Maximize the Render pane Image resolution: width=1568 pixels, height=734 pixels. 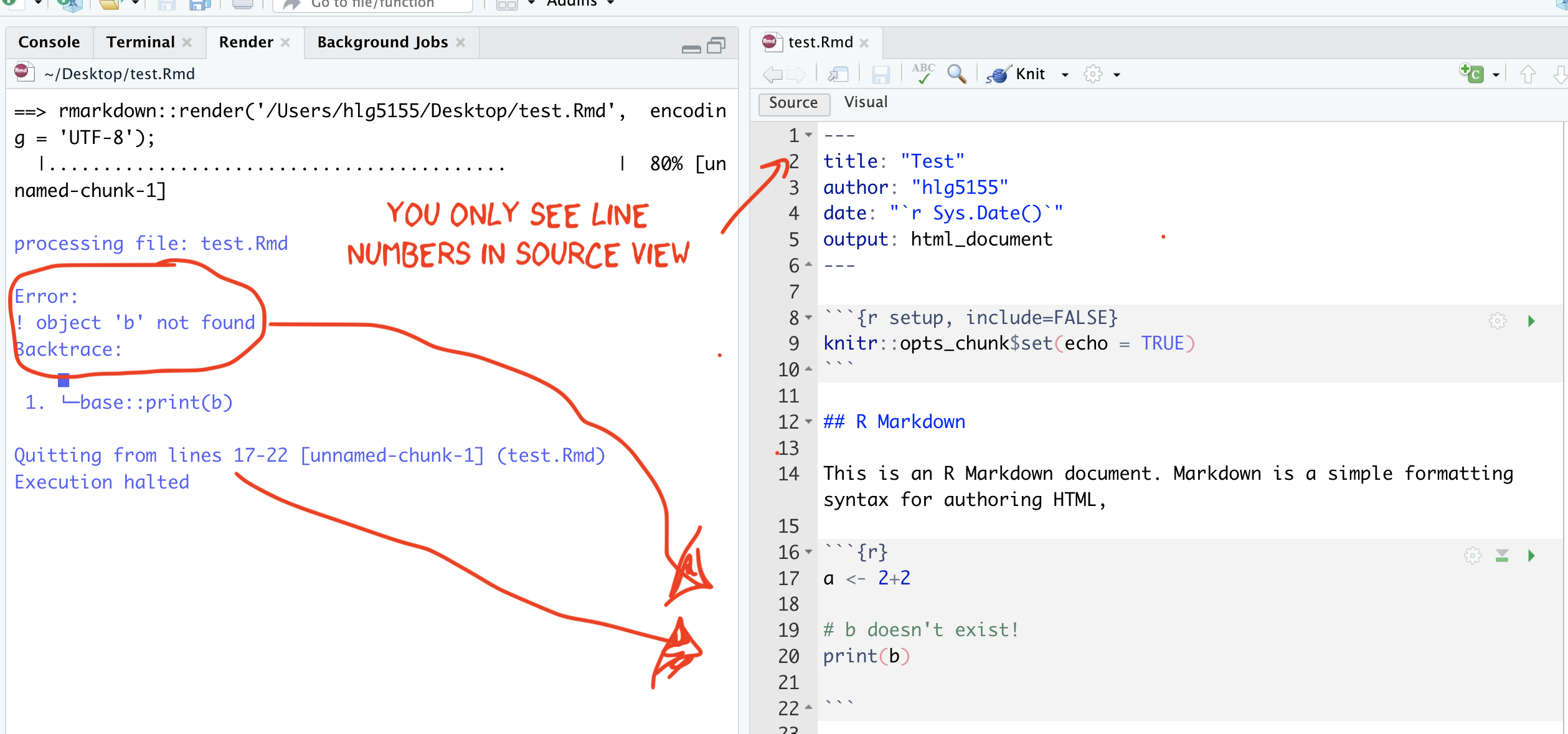717,45
